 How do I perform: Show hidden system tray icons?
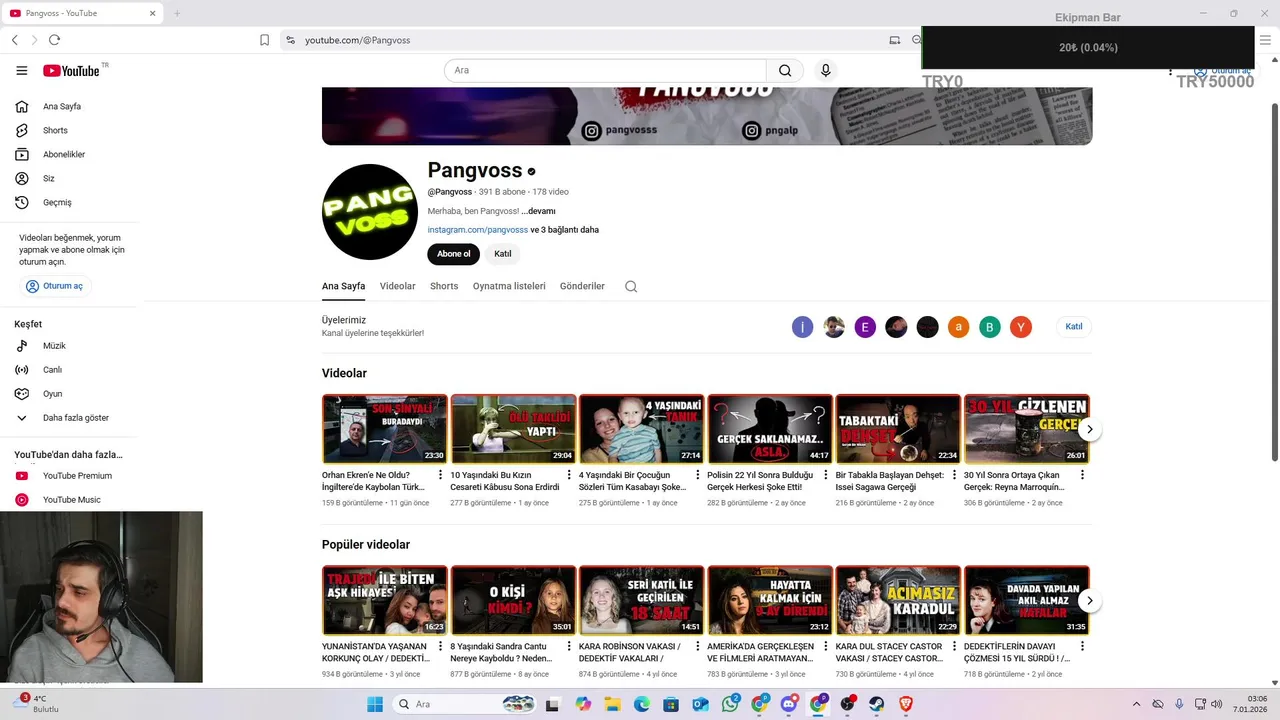pyautogui.click(x=1136, y=704)
